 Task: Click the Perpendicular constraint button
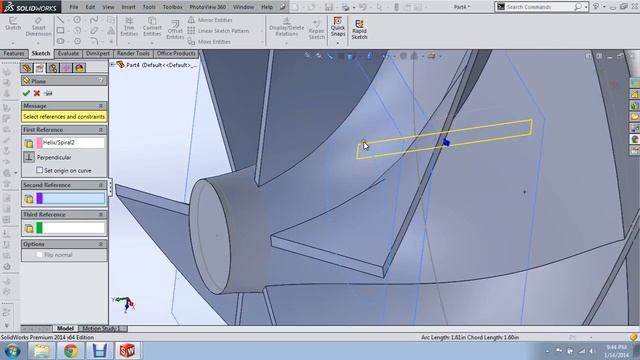tap(29, 157)
